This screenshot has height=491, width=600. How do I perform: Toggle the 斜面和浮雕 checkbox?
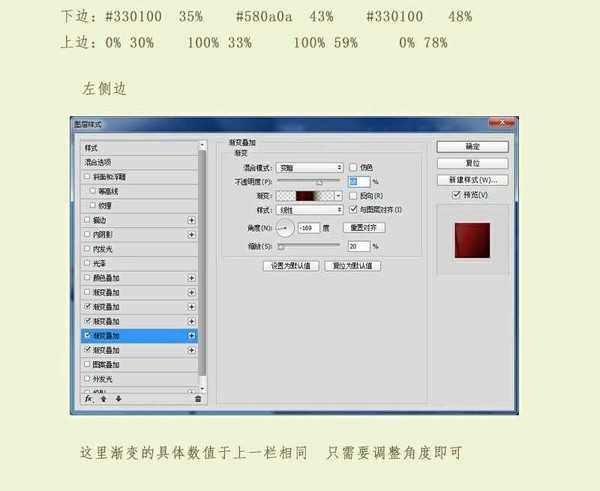(87, 176)
